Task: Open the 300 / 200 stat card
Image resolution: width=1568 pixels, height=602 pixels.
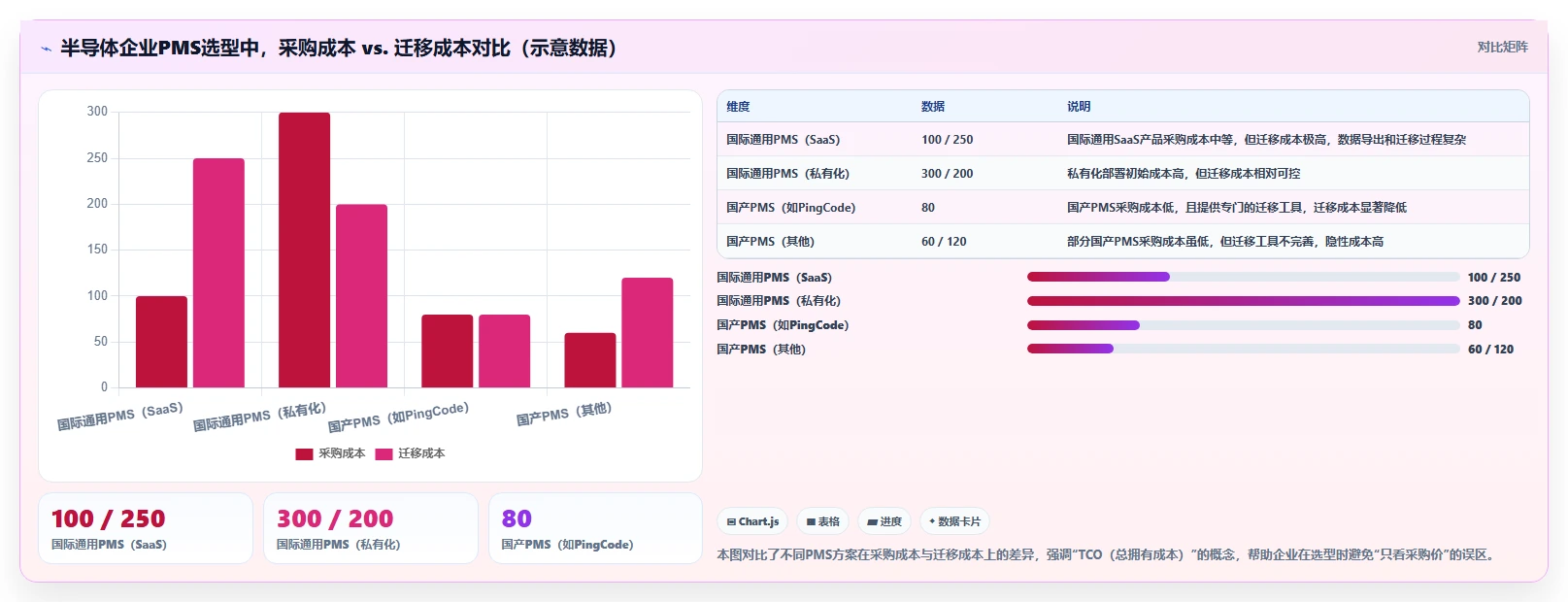Action: click(371, 528)
